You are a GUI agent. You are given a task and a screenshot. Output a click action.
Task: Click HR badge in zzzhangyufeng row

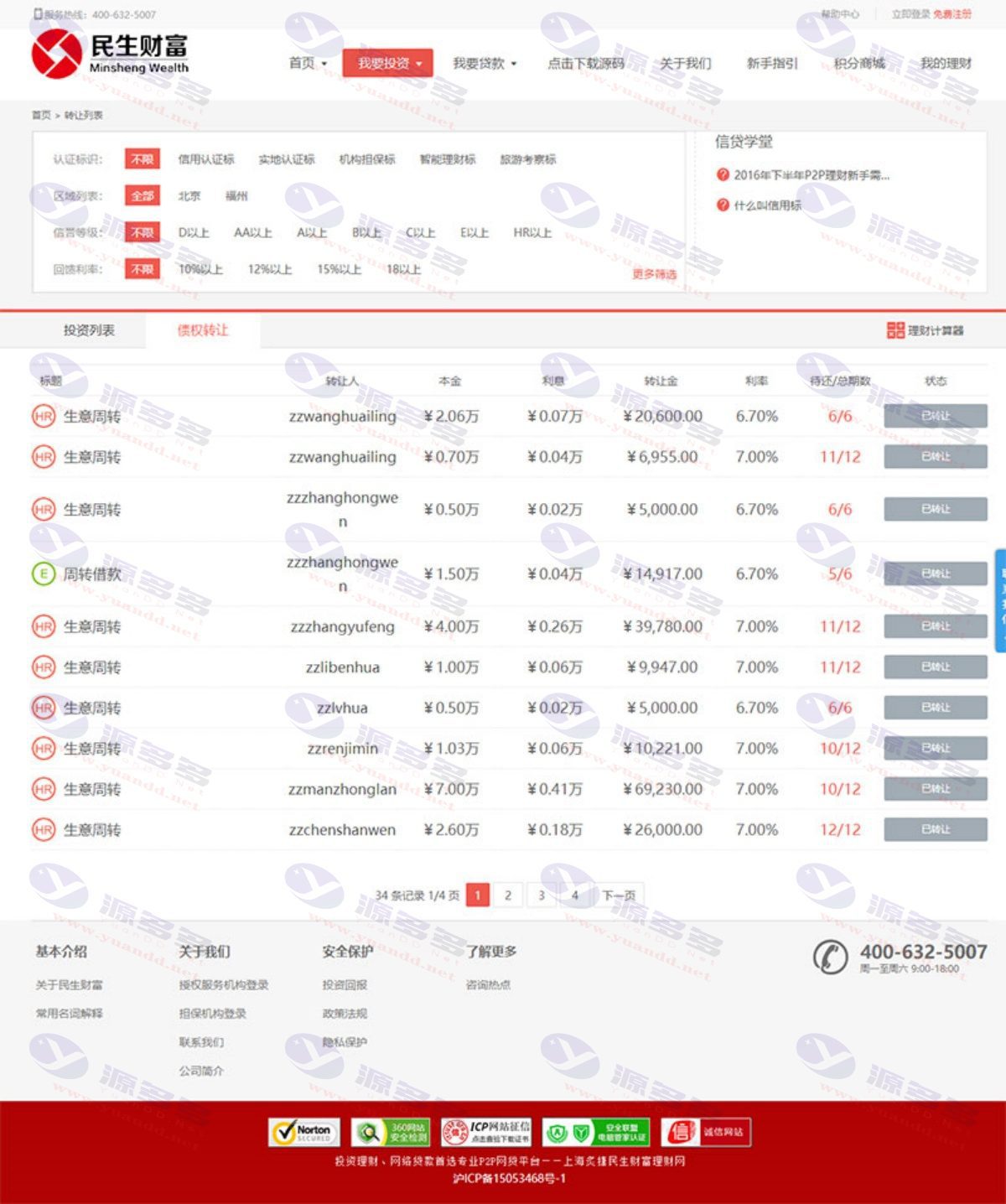[44, 626]
